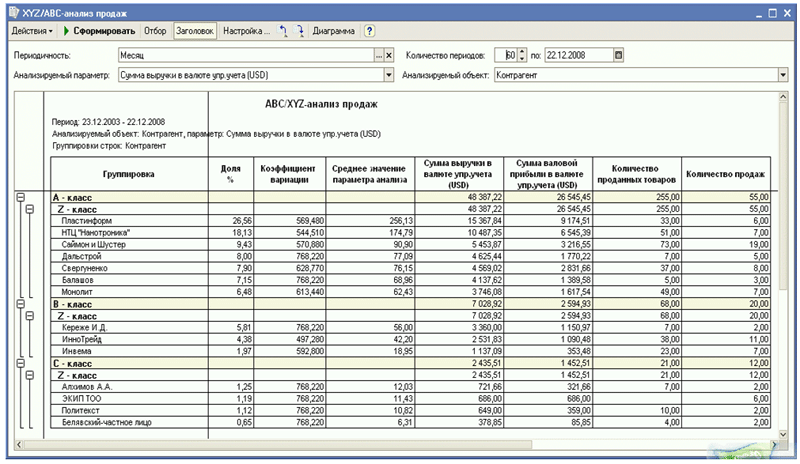Click the Контрагент object combo box
Screen dimensions: 800x464
pyautogui.click(x=636, y=75)
